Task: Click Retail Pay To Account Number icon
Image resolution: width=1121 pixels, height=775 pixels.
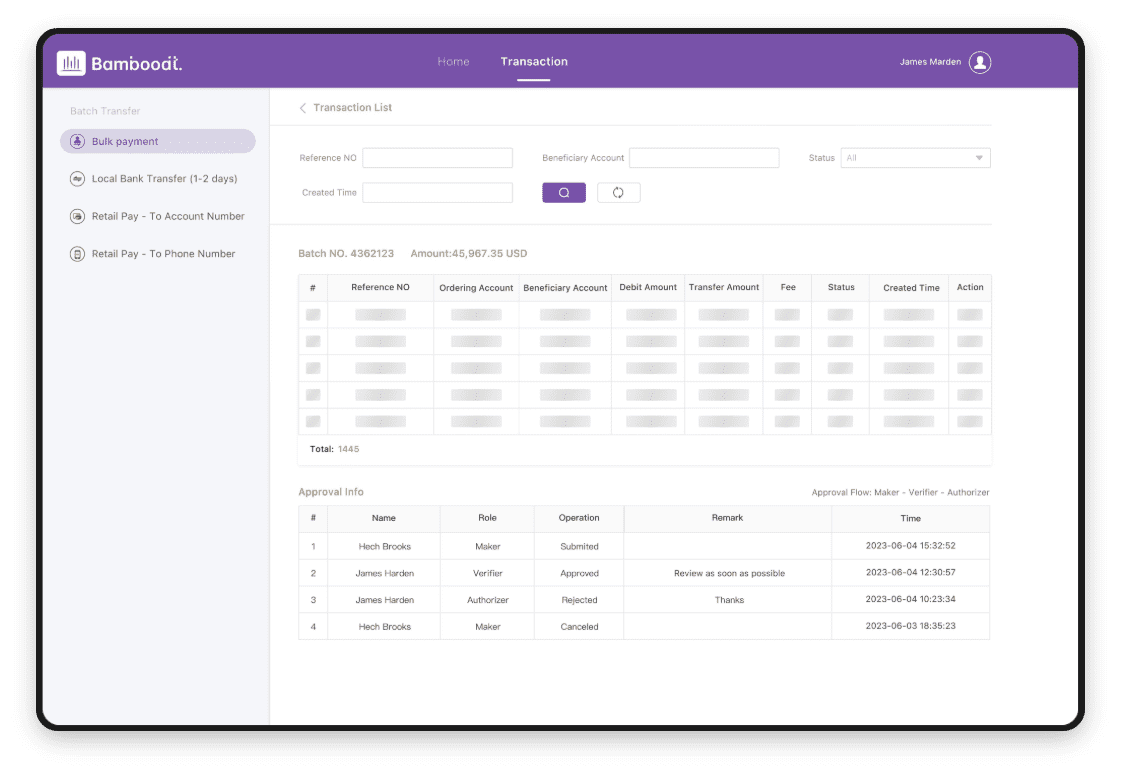Action: click(77, 216)
